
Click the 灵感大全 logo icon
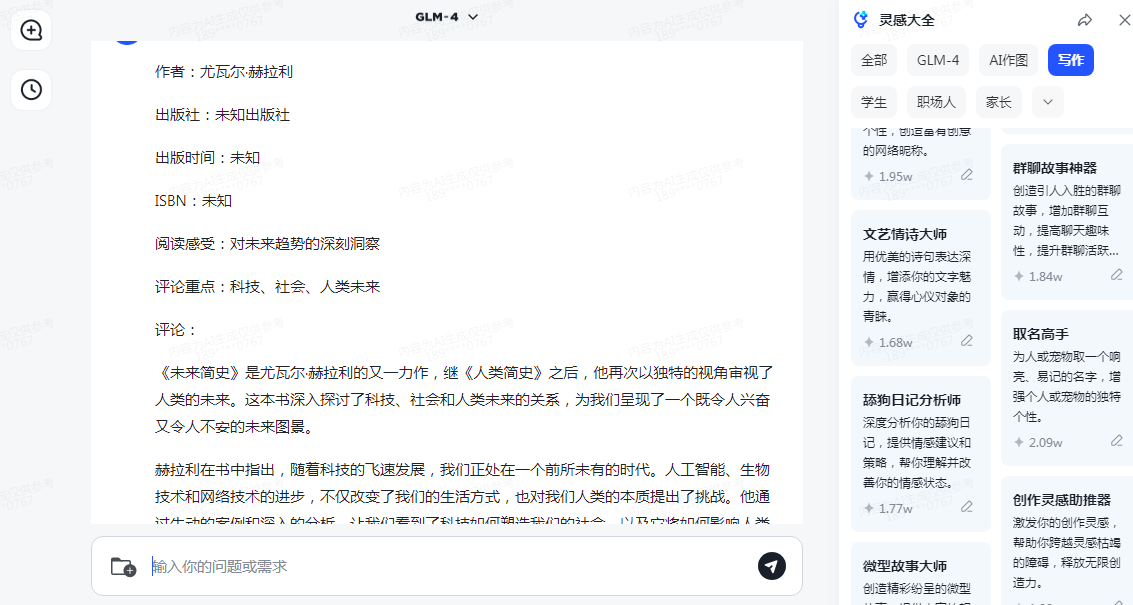coord(860,20)
